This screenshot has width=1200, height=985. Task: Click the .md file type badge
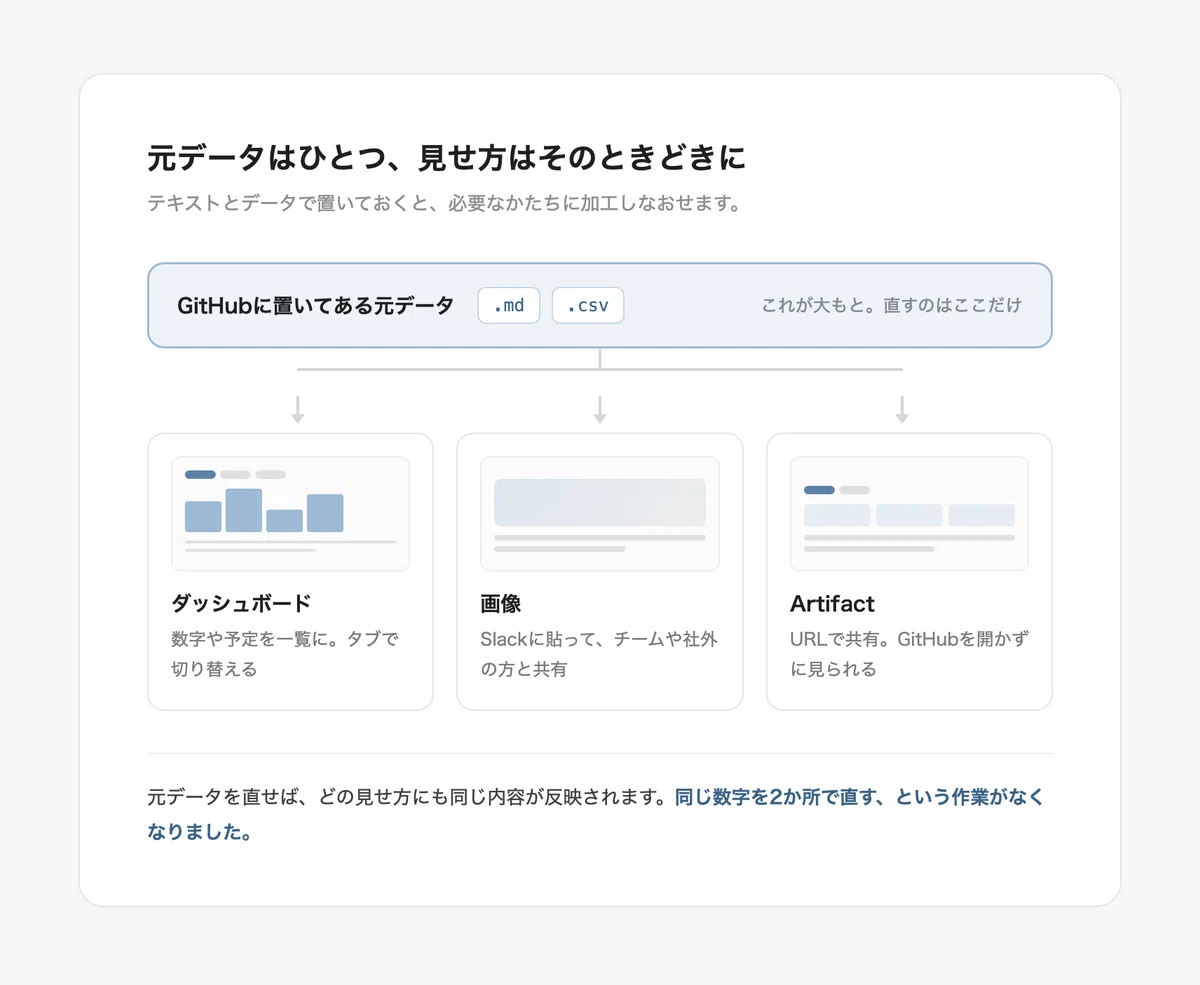click(x=509, y=305)
